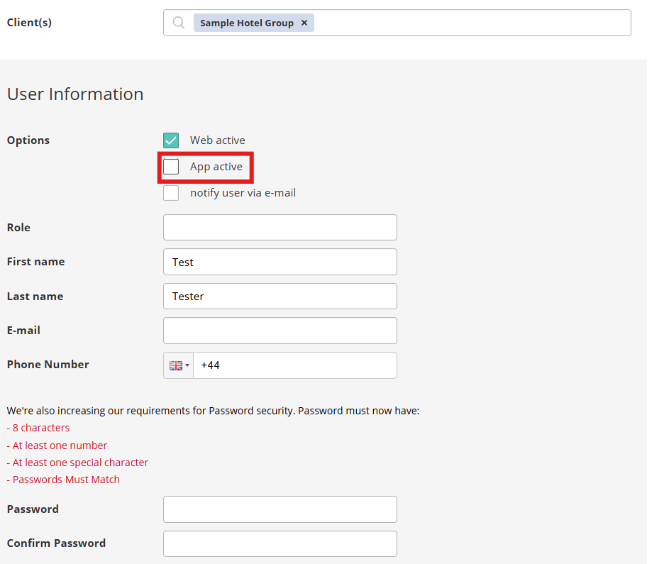
Task: Click empty area of Client(s) search box
Action: (470, 23)
